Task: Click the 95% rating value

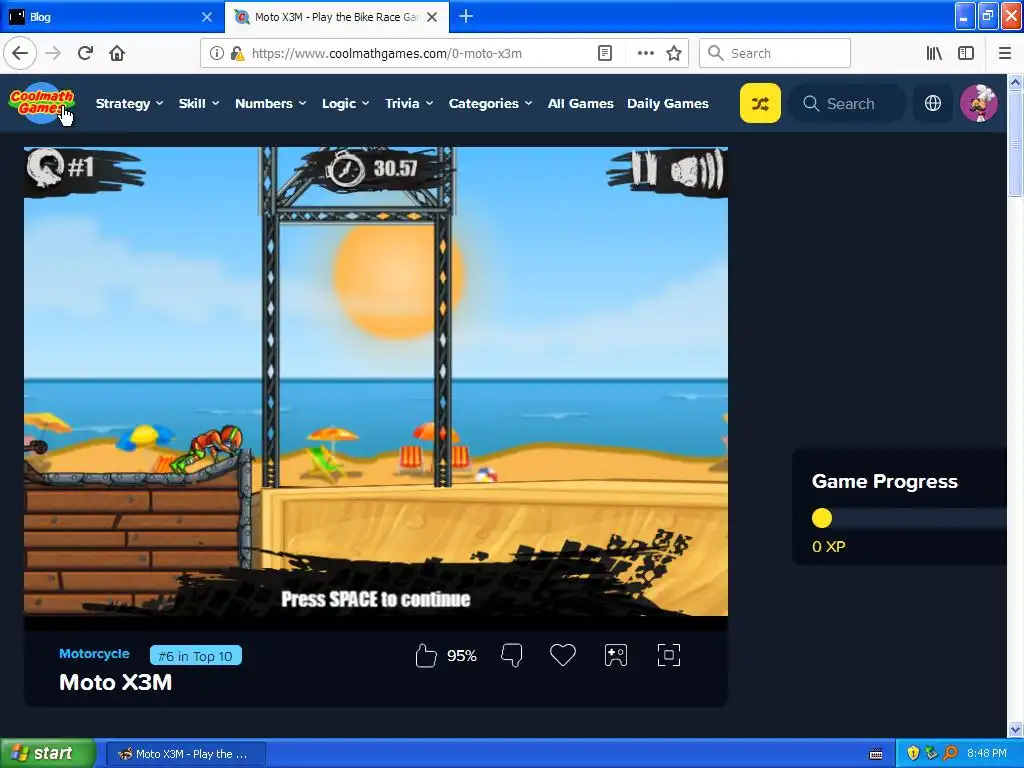Action: tap(462, 656)
